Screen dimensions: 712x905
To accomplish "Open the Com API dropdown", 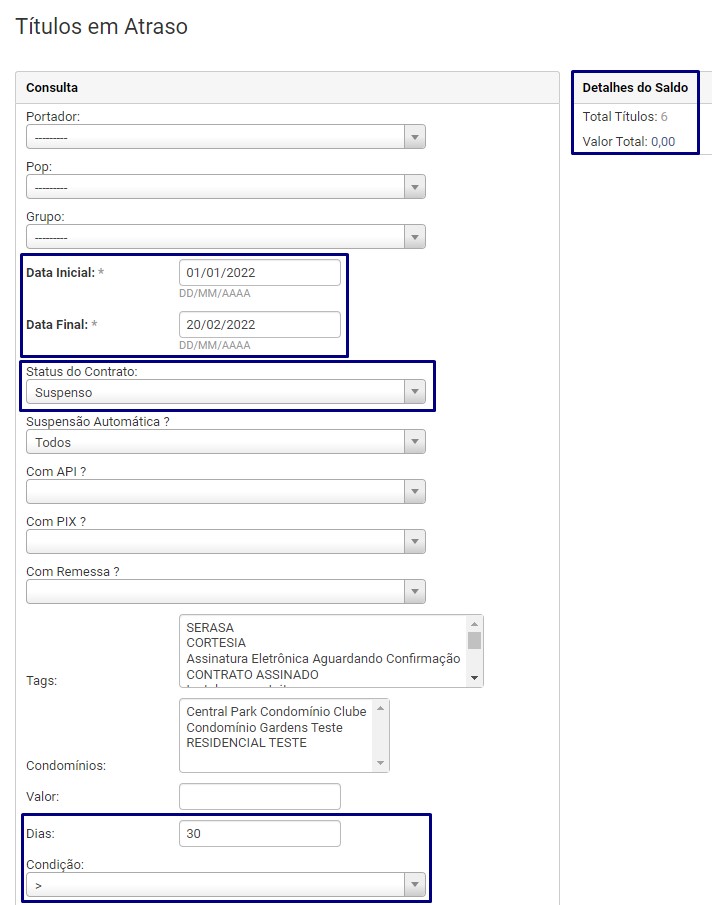I will [x=225, y=492].
